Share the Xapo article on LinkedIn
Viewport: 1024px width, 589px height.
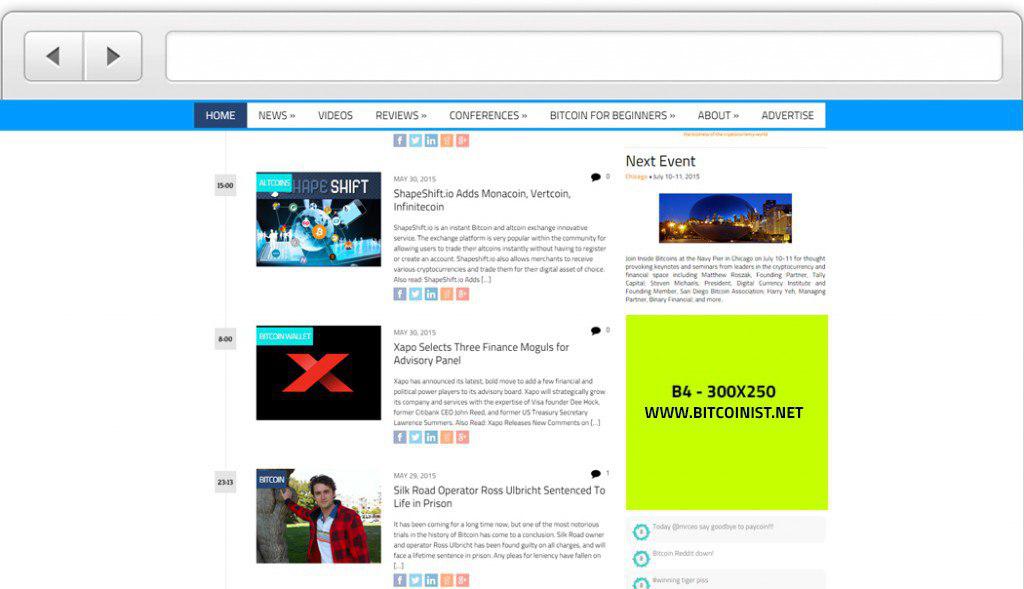[x=431, y=437]
